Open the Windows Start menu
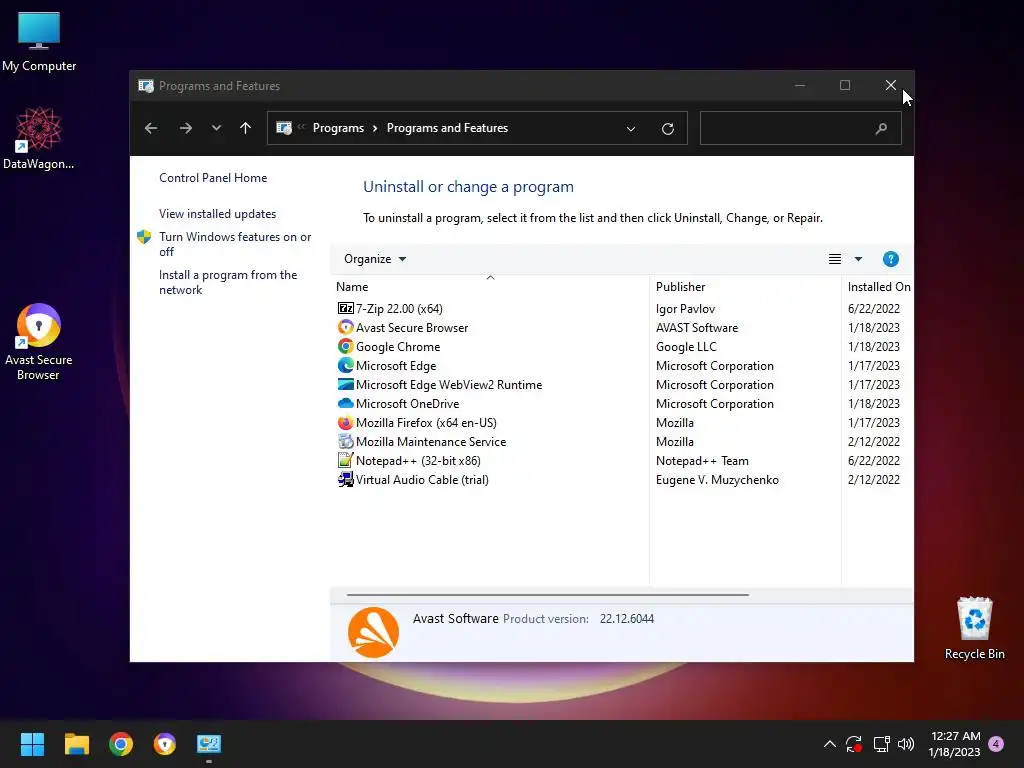Screen dimensions: 1024x768 pos(32,744)
